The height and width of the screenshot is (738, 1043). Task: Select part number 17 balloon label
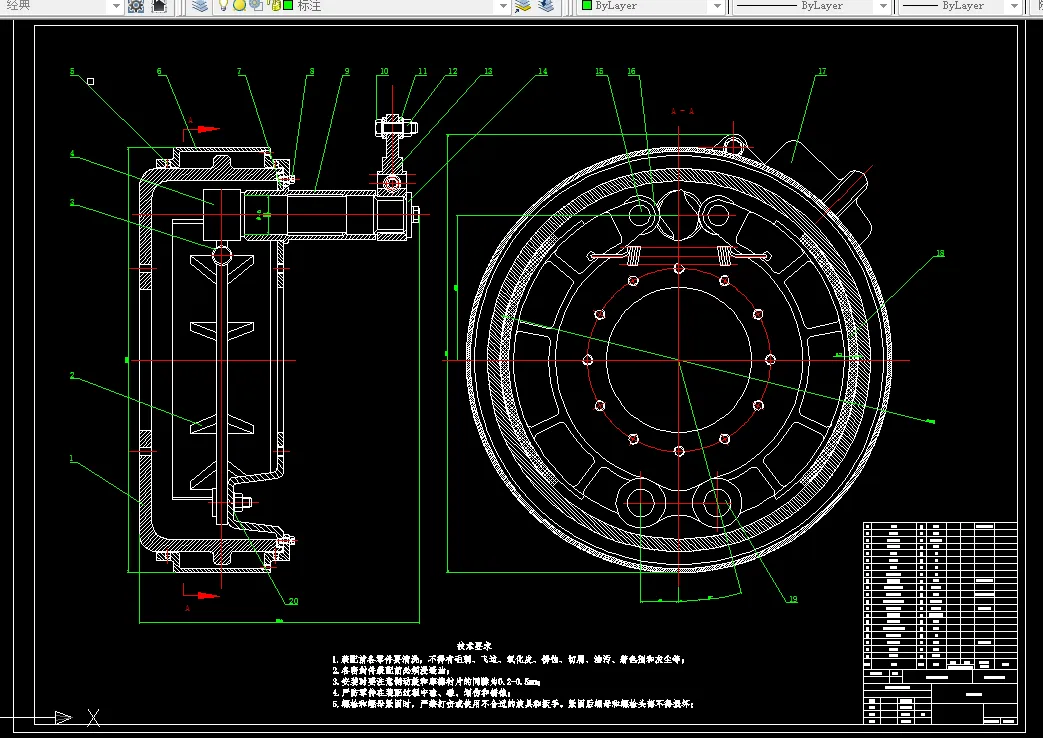822,72
